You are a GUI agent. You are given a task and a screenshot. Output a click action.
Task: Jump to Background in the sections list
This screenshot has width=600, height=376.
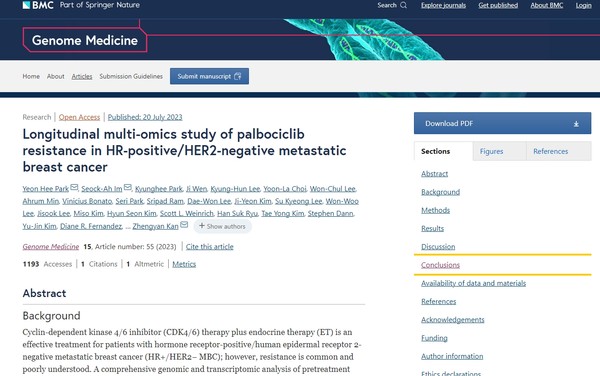pyautogui.click(x=440, y=192)
